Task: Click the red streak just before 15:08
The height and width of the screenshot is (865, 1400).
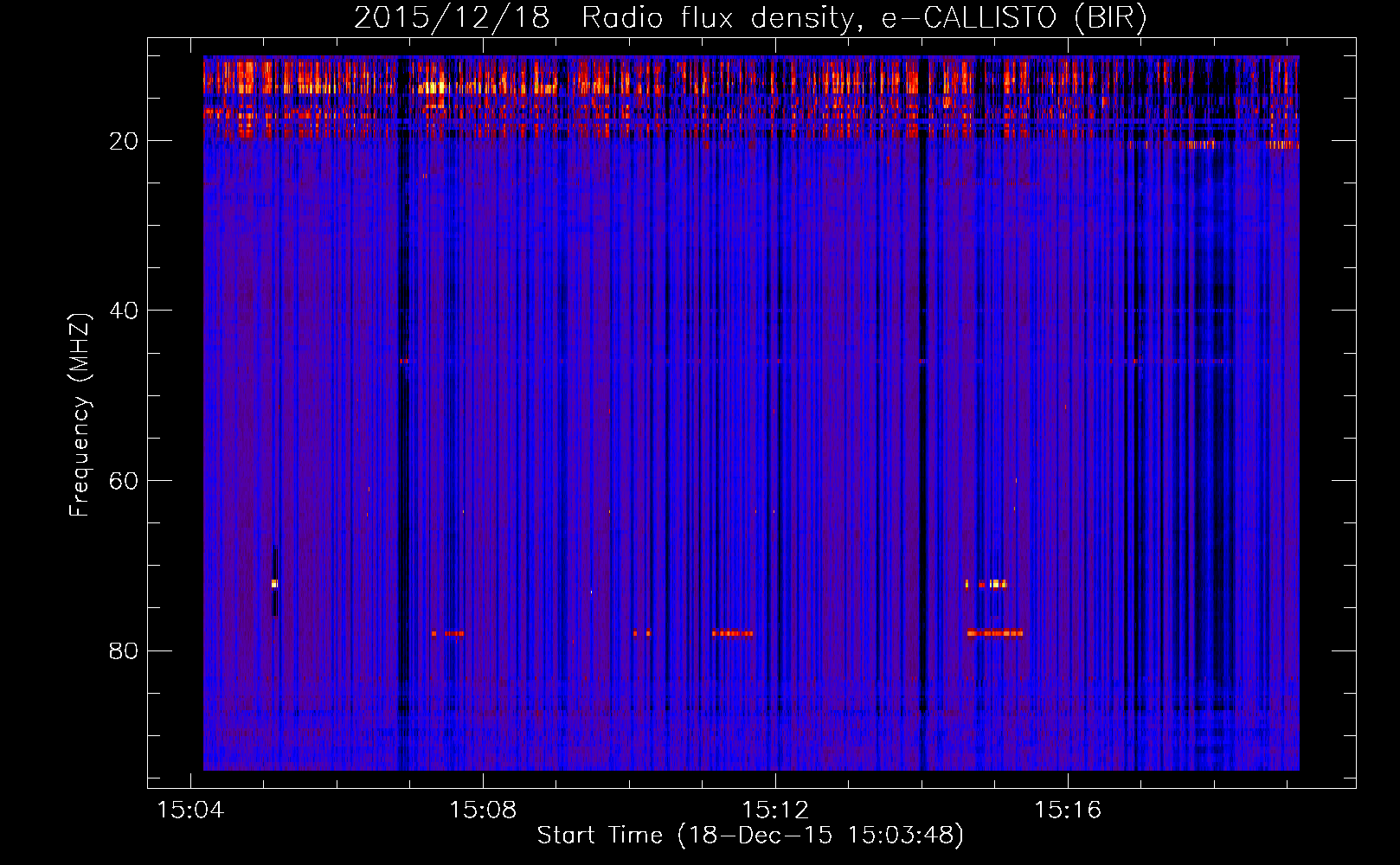Action: click(448, 633)
